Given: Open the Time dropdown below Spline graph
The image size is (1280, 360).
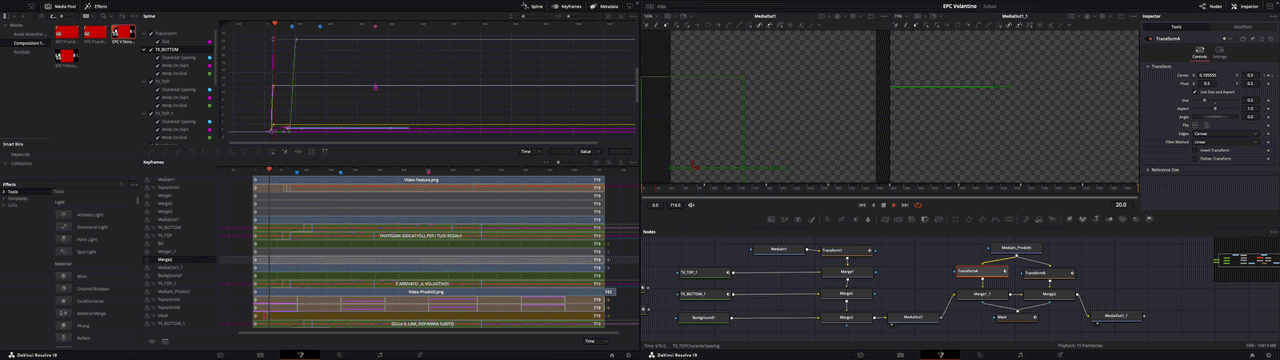Looking at the screenshot, I should tap(532, 151).
